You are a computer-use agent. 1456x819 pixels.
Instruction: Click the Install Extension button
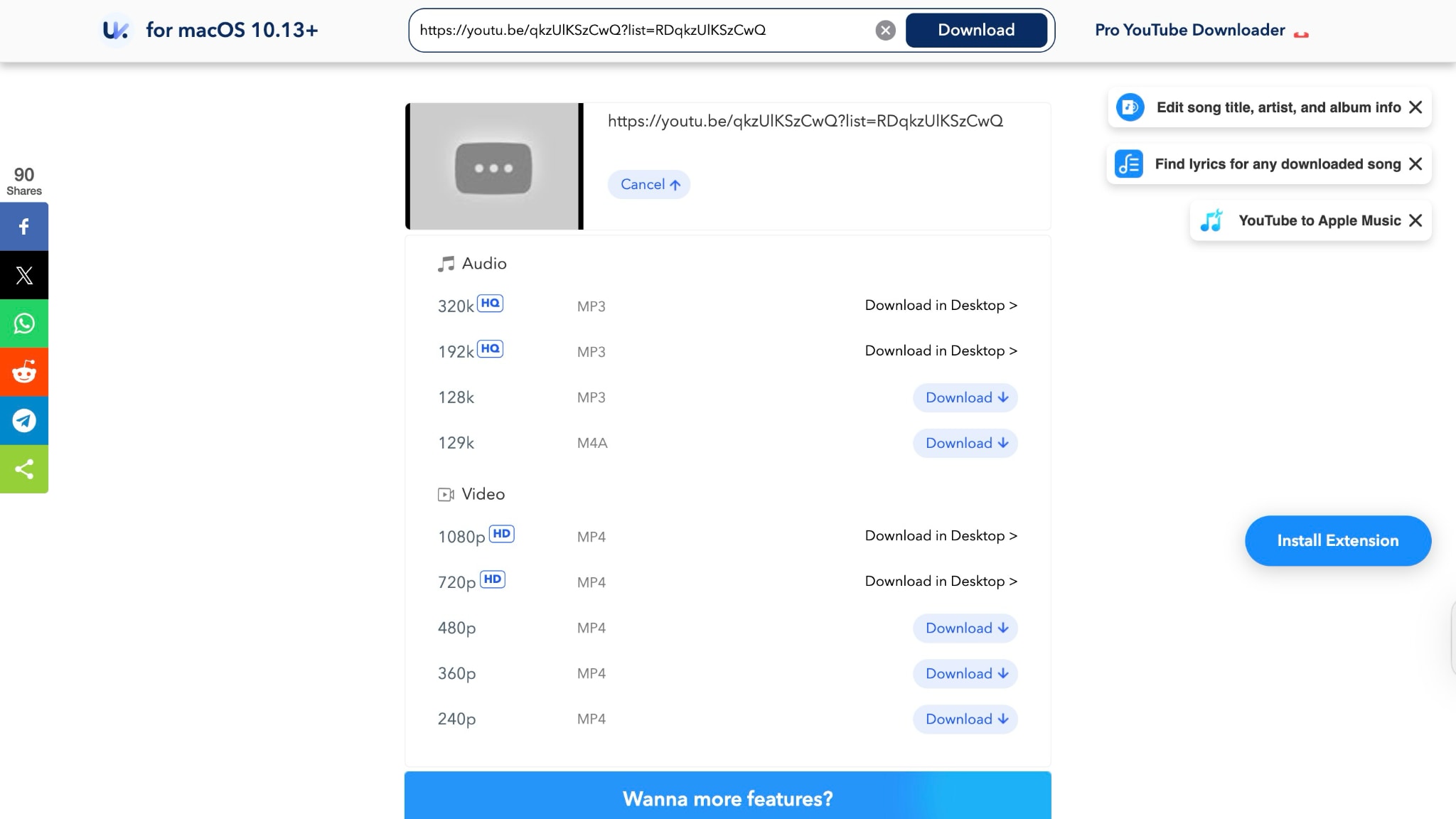pos(1338,540)
